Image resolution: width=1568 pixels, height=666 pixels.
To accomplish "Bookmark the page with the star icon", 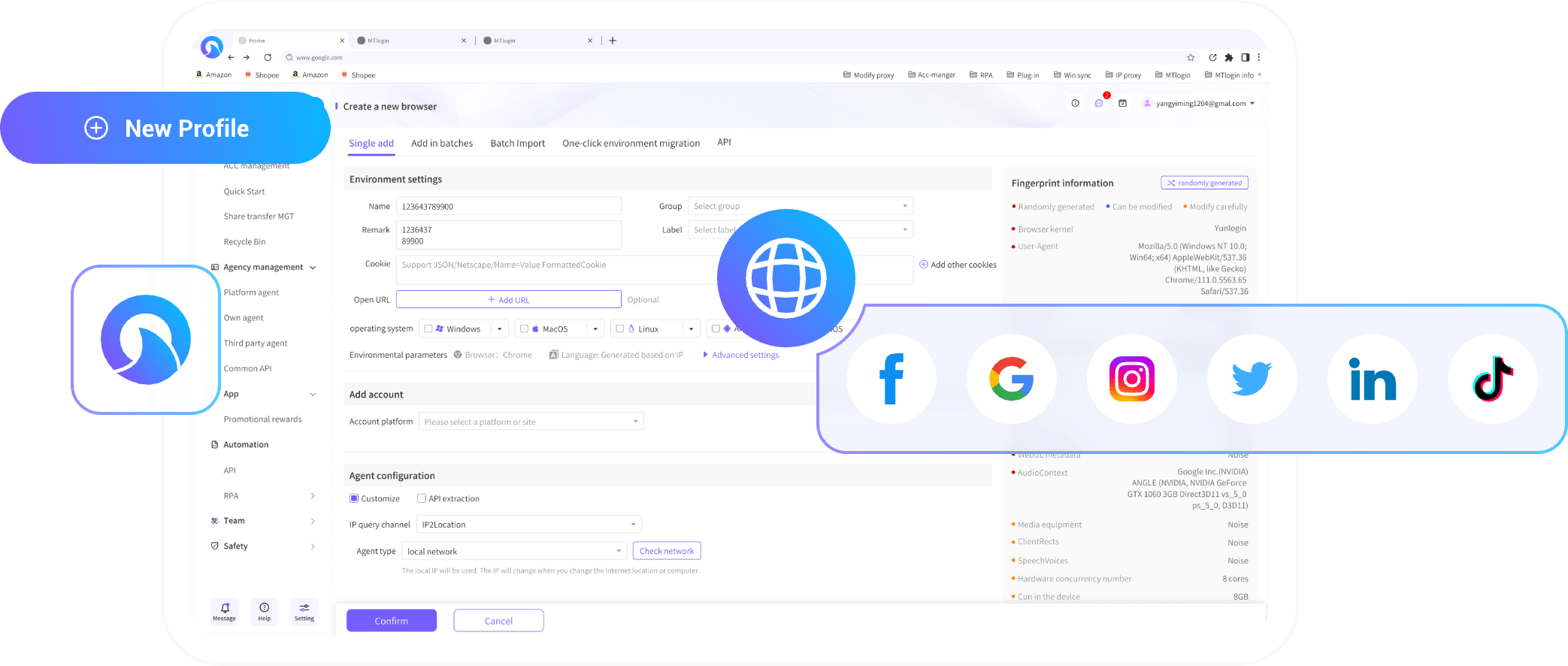I will tap(1191, 57).
